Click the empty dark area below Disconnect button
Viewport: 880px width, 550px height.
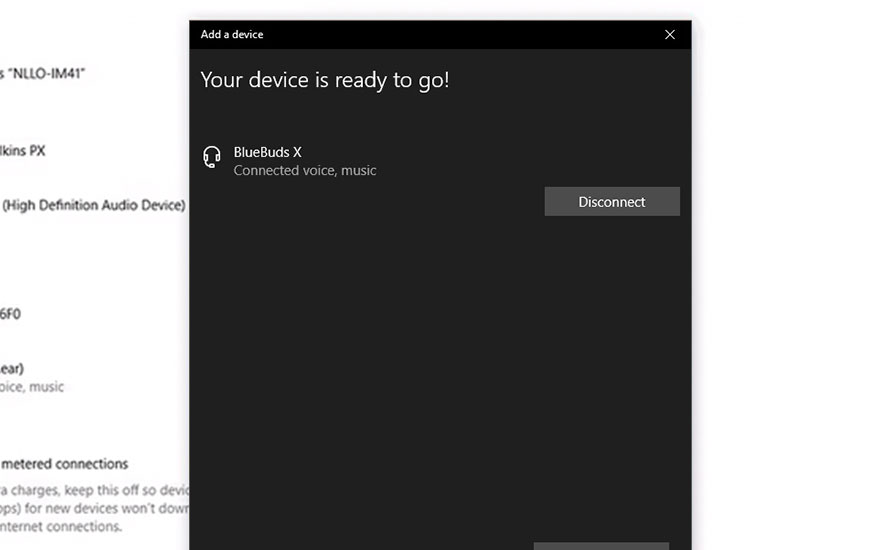pos(440,380)
